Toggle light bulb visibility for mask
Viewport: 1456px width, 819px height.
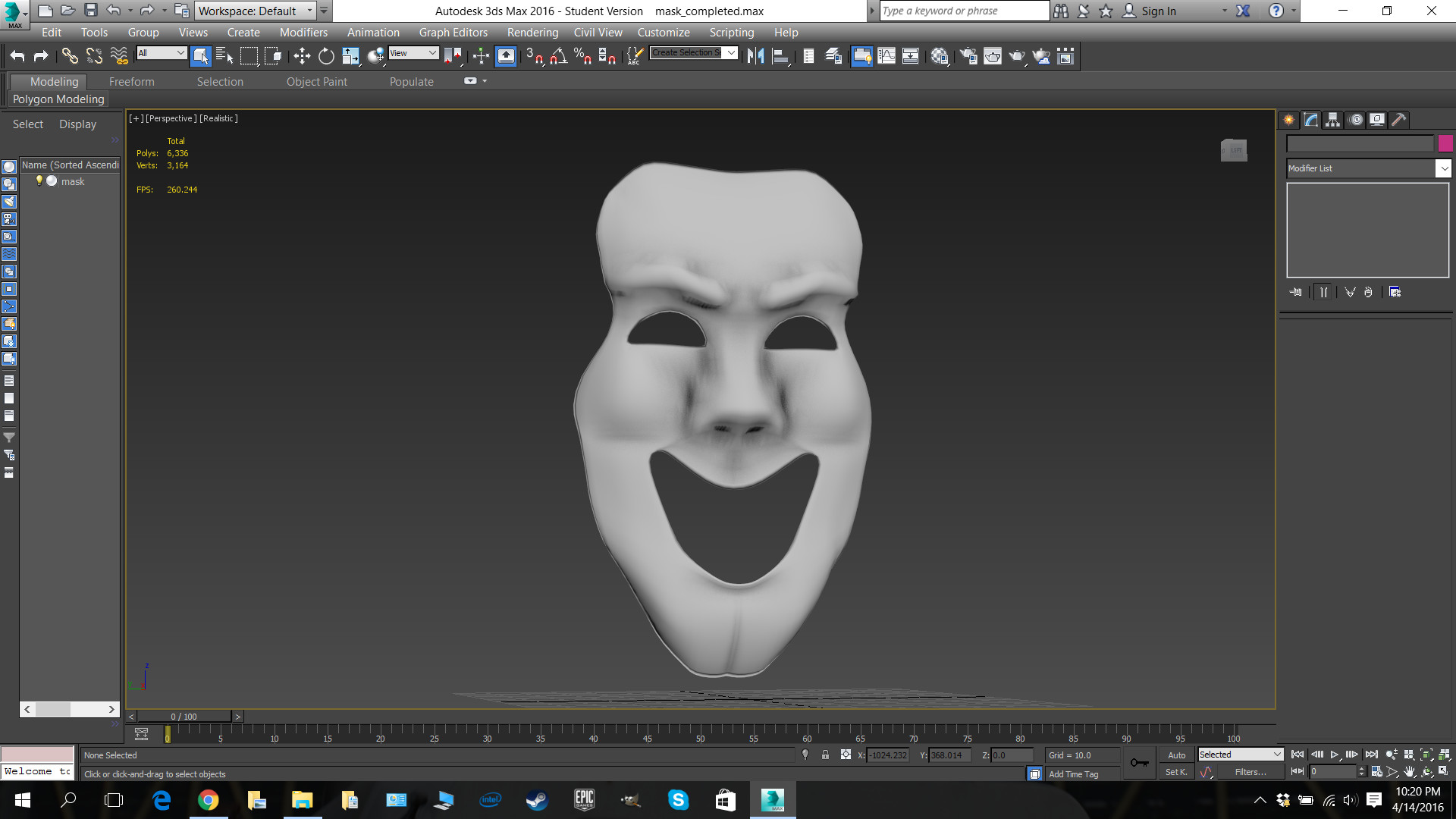[39, 180]
